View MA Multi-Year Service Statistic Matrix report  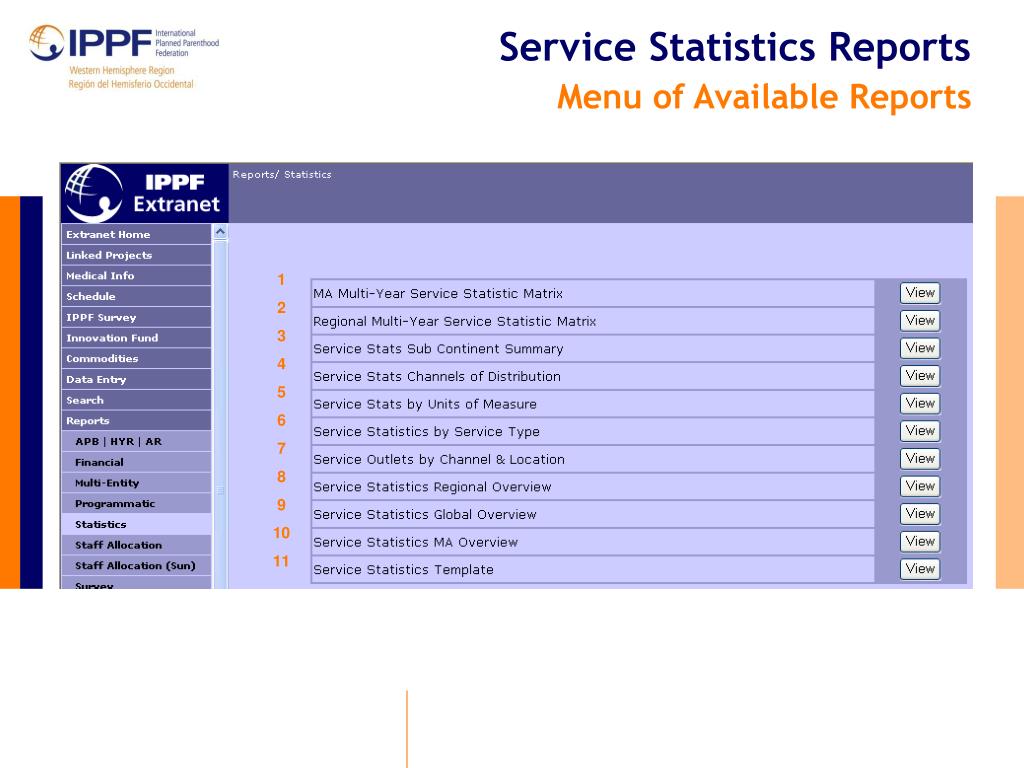(x=920, y=293)
